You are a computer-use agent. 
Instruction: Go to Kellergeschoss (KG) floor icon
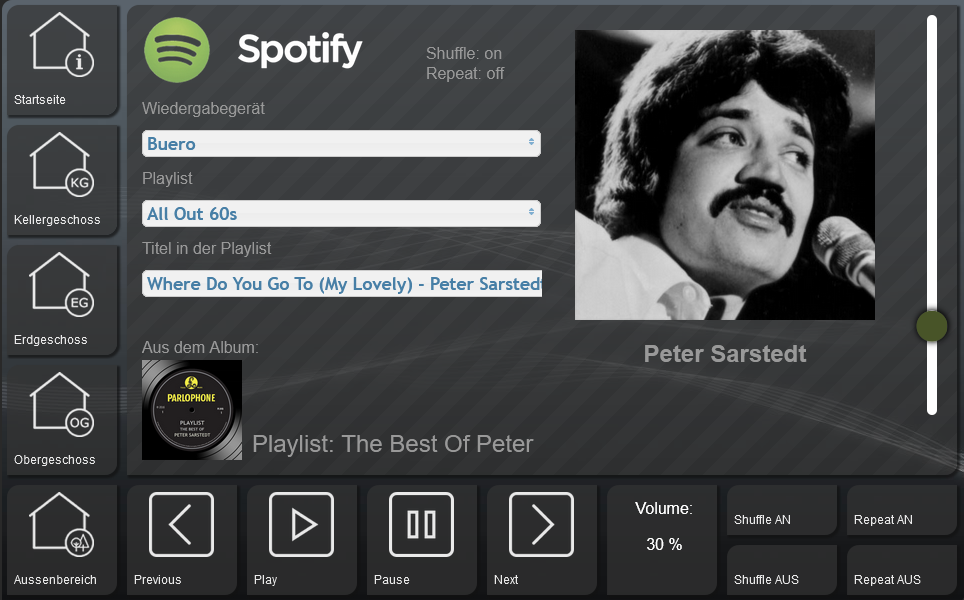[62, 165]
